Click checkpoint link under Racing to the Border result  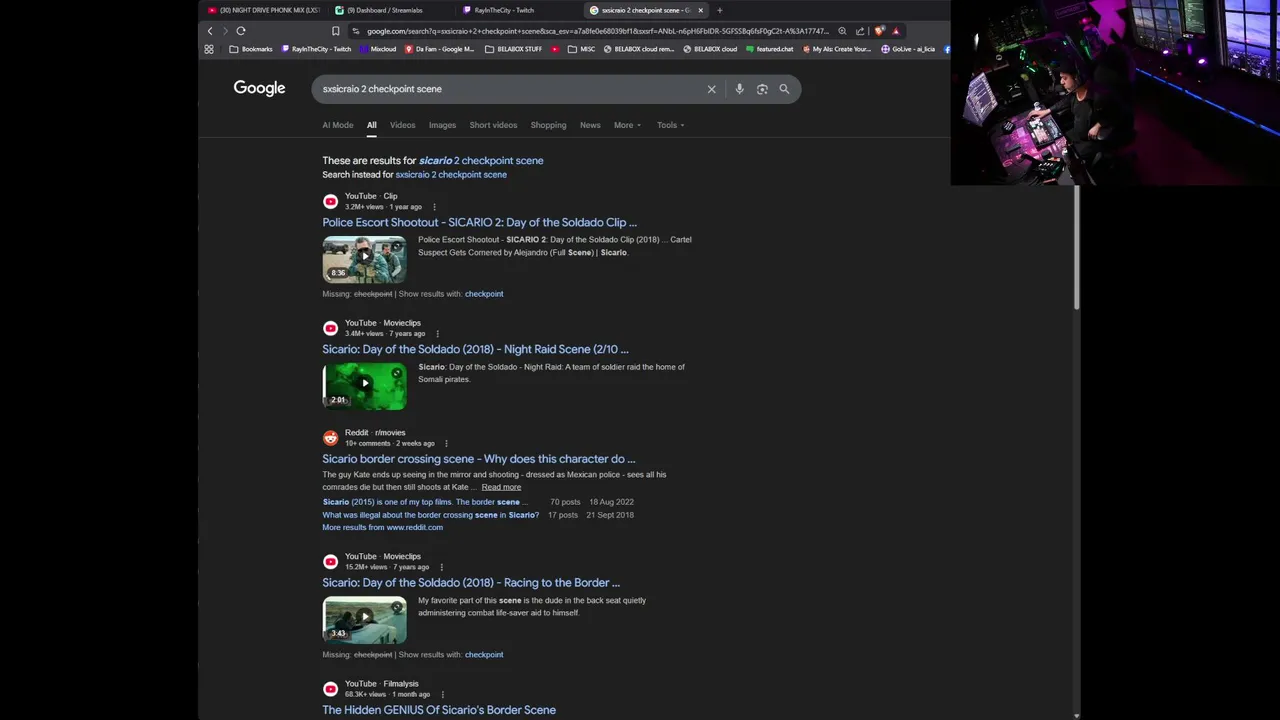tap(484, 655)
